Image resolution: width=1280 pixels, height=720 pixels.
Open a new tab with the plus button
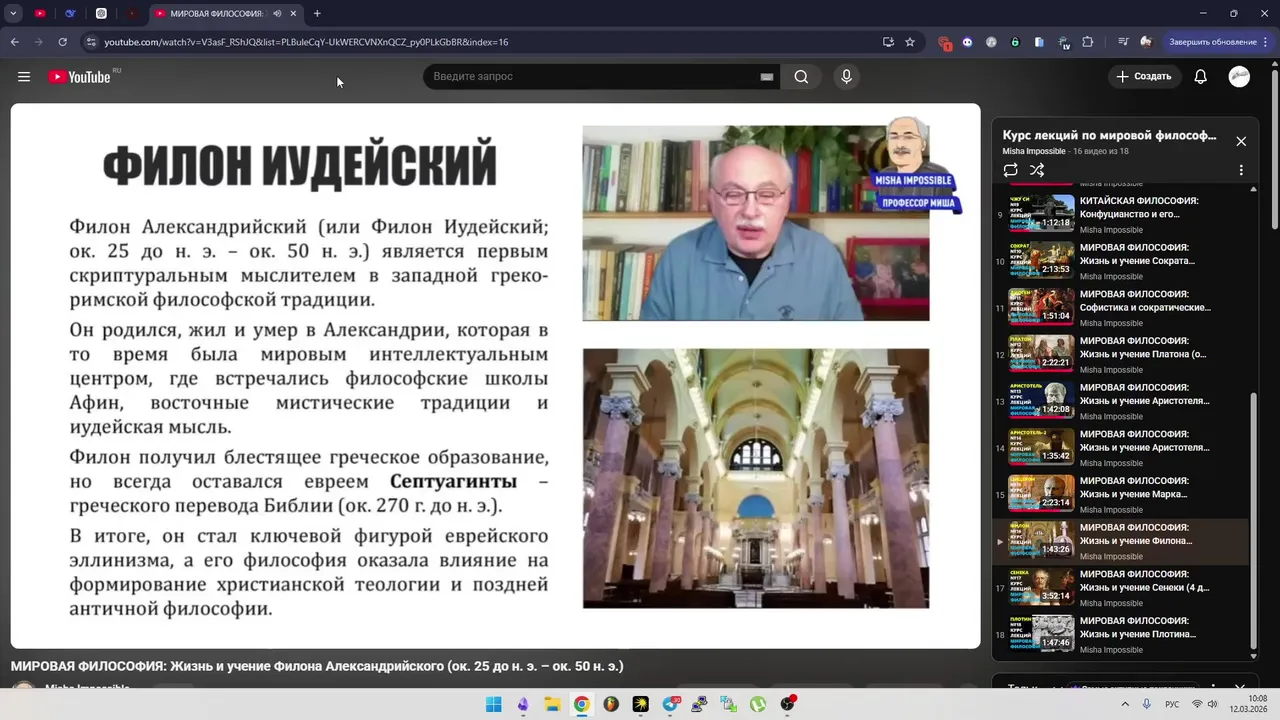click(x=317, y=14)
